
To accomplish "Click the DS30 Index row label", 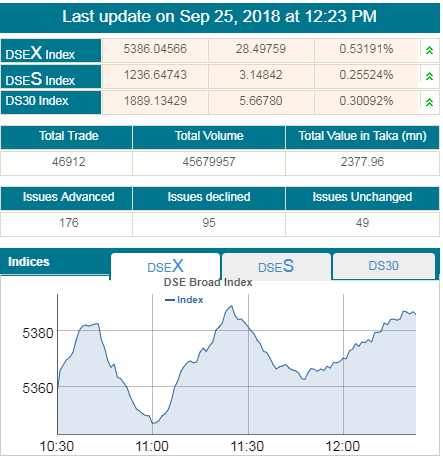I will point(51,102).
